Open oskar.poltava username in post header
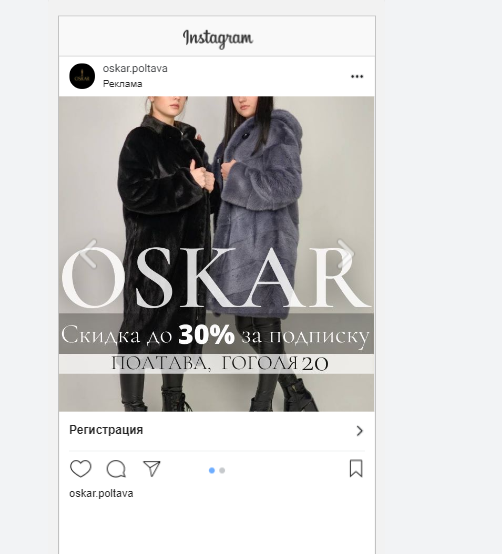 [135, 68]
